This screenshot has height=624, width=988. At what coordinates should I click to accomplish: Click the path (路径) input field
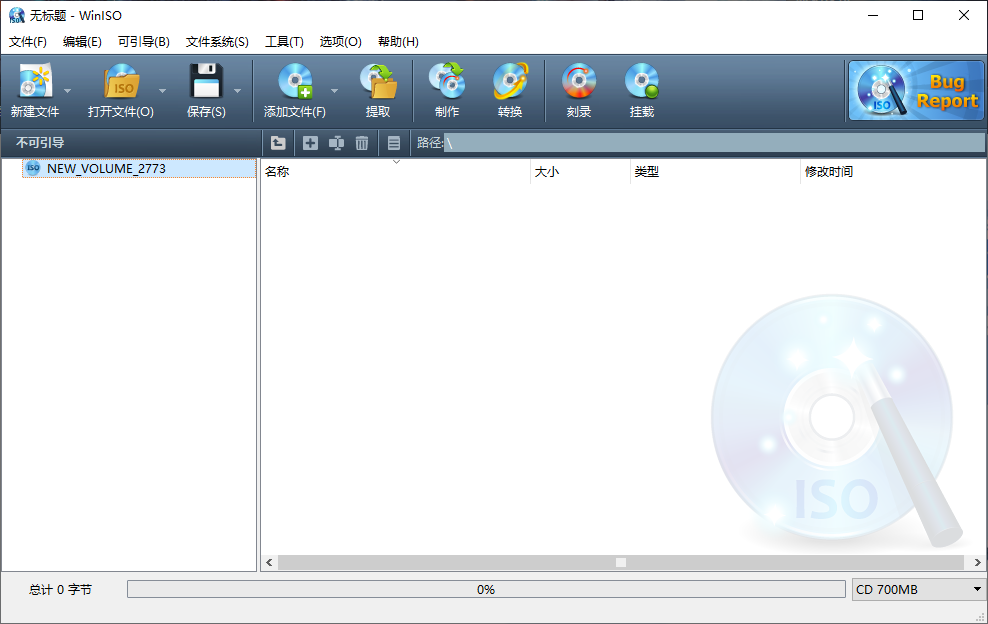[x=714, y=143]
